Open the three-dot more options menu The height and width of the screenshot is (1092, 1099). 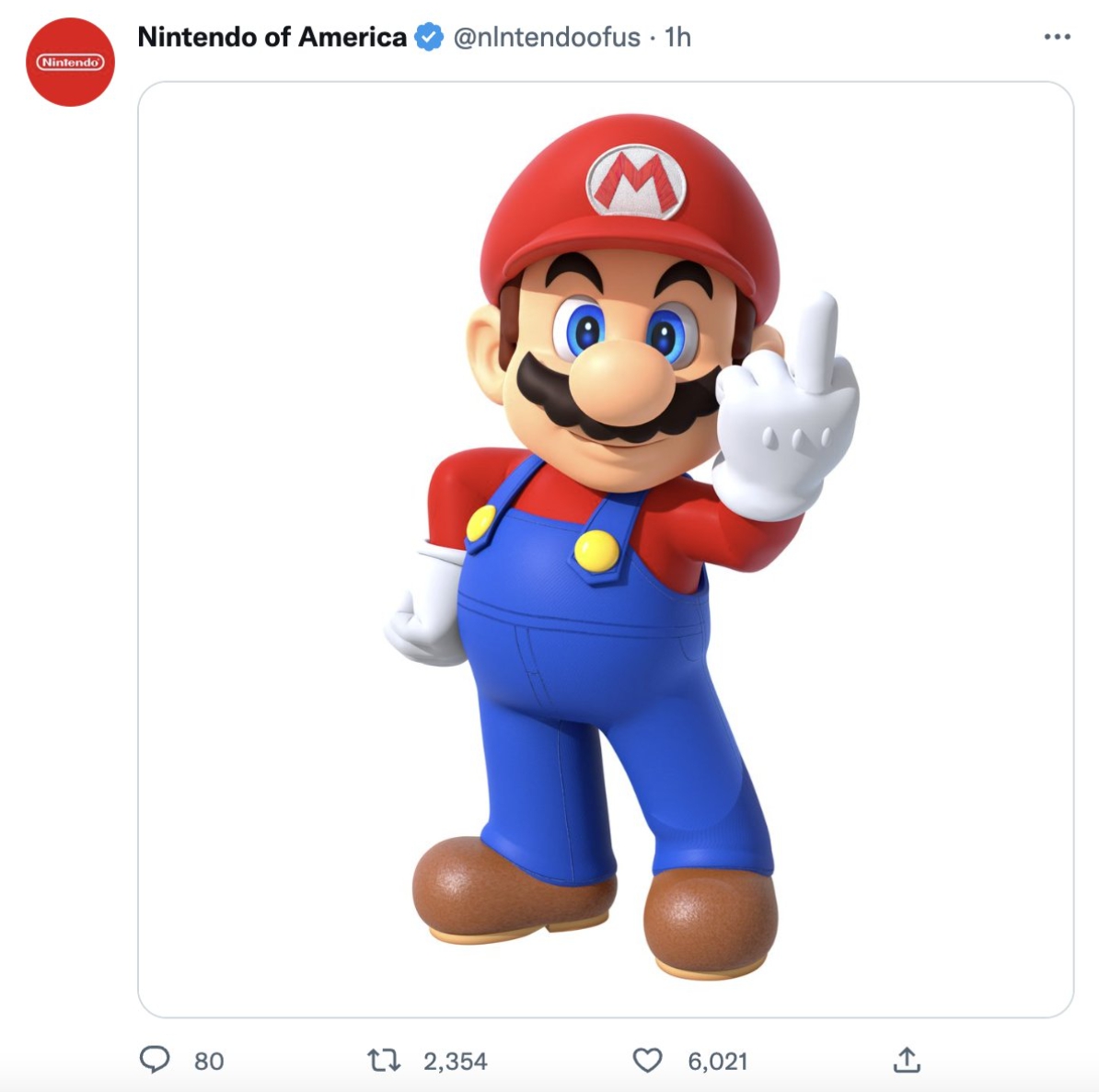point(1057,38)
